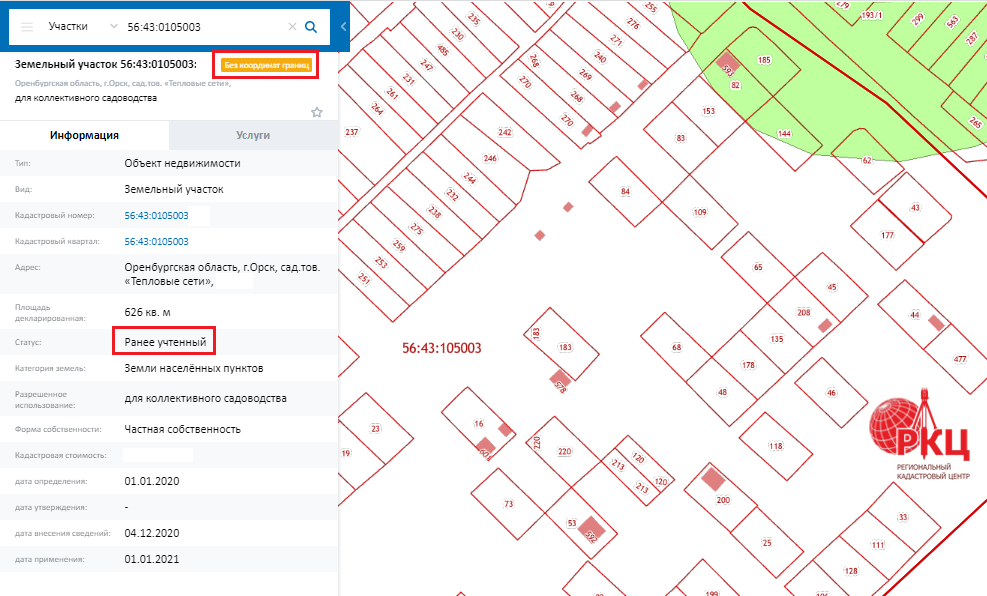Select parcel 84 on the map

click(x=626, y=191)
